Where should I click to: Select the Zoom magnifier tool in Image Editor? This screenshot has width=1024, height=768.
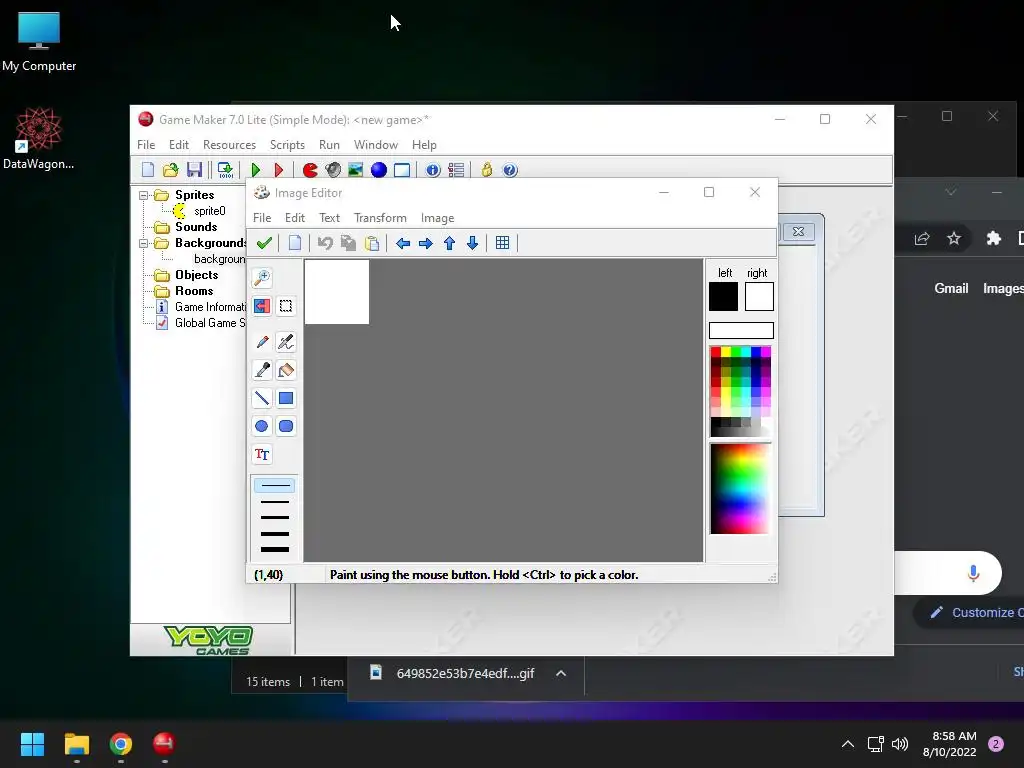coord(262,278)
